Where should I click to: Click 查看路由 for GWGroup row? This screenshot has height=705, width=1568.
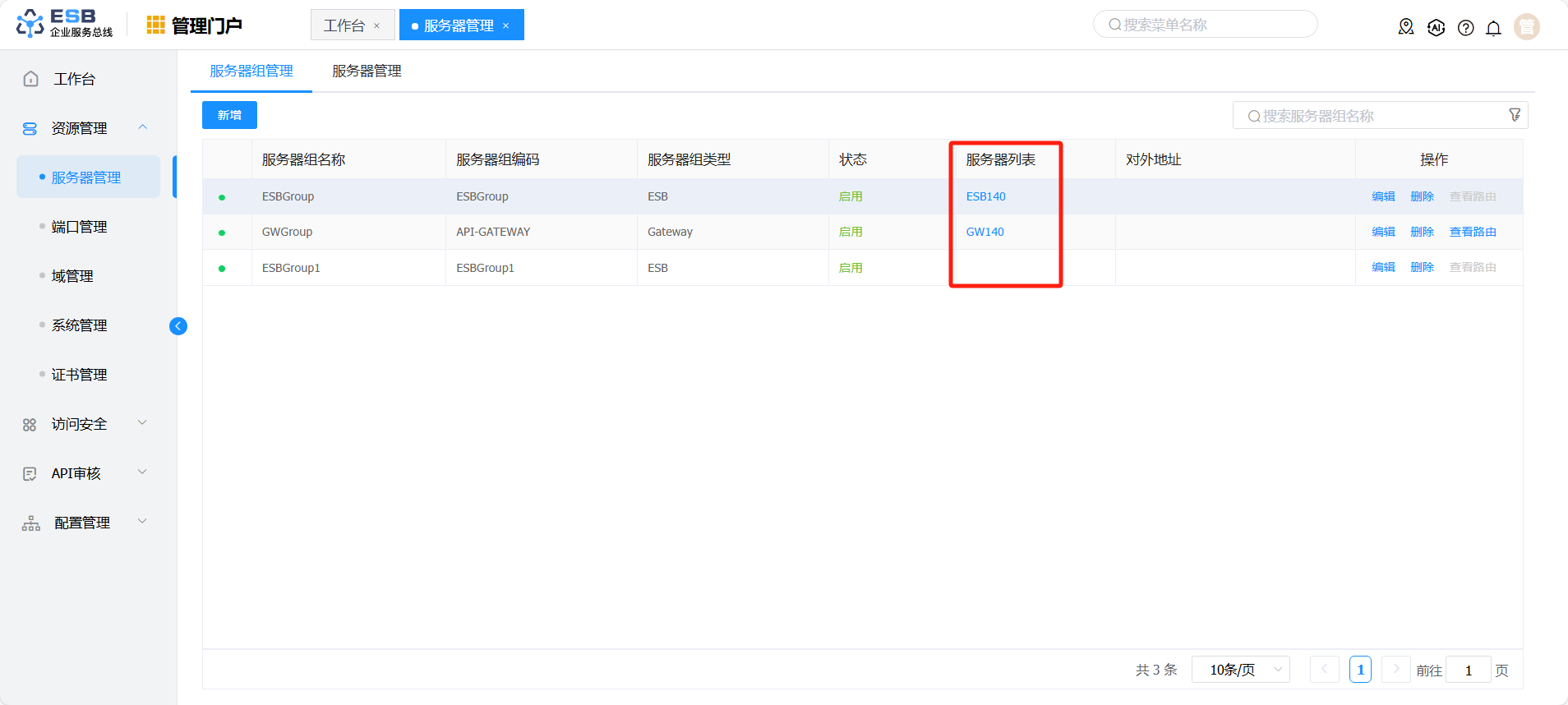tap(1472, 232)
